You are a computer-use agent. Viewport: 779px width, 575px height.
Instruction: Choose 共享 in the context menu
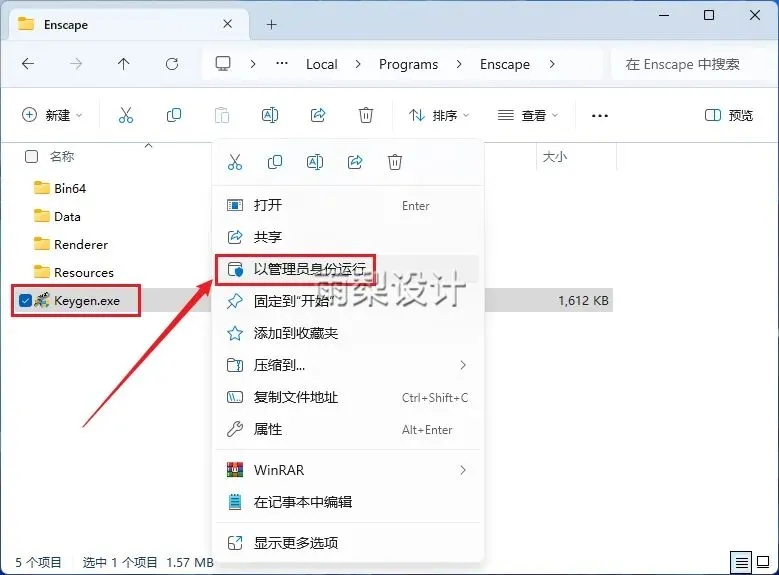347,237
